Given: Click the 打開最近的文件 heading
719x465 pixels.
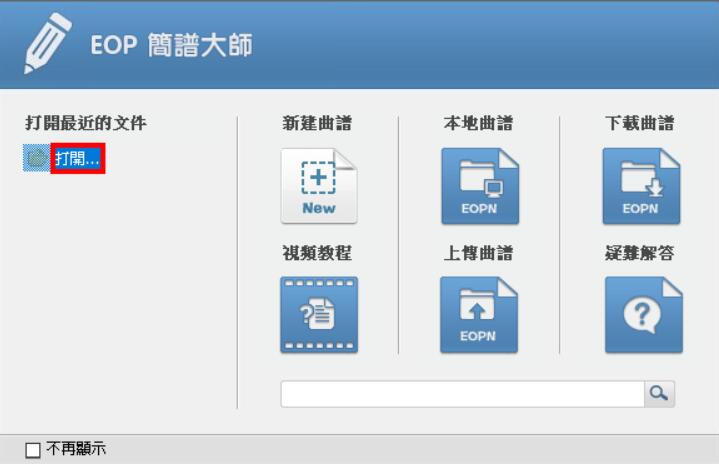Looking at the screenshot, I should 86,123.
